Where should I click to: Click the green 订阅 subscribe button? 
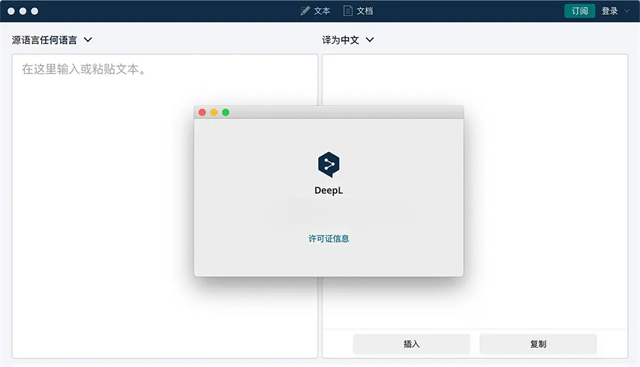point(579,11)
